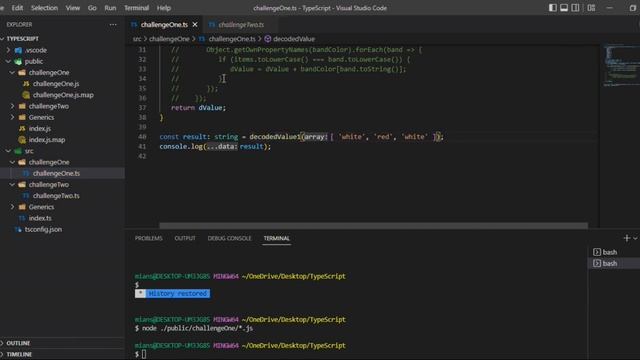Click terminal command 'node ./public/challengeOne/*.js'
The height and width of the screenshot is (360, 640).
(197, 328)
